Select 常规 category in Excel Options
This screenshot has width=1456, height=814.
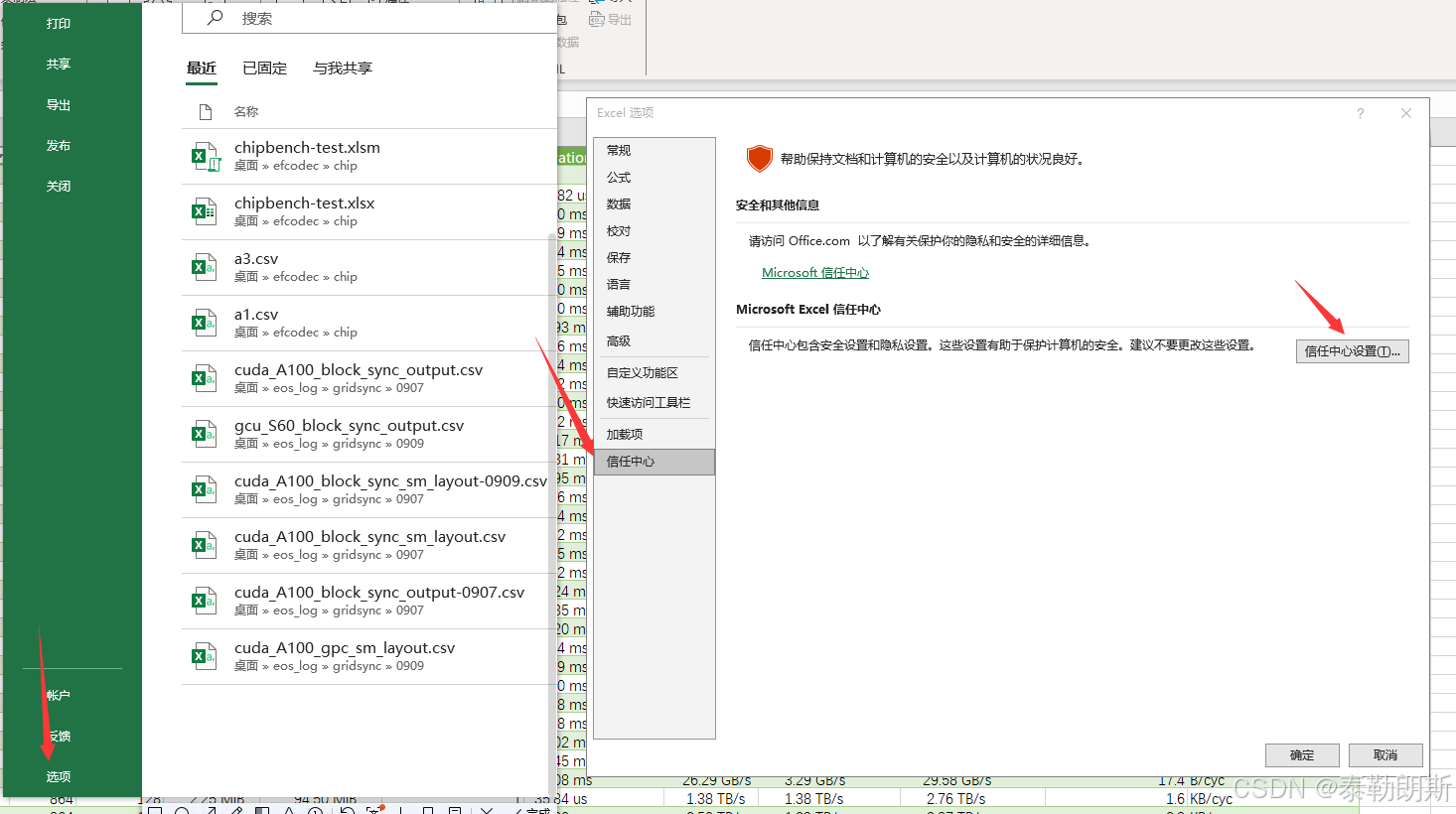click(655, 151)
